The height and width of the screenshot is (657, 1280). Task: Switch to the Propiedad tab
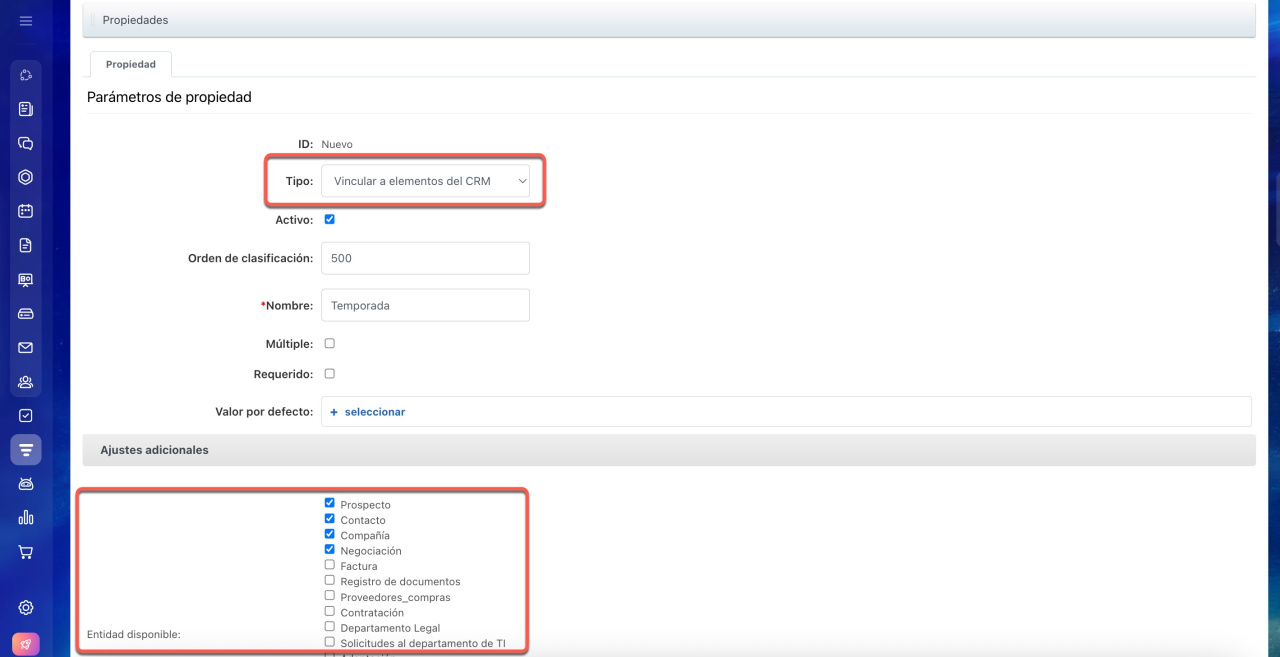click(131, 64)
